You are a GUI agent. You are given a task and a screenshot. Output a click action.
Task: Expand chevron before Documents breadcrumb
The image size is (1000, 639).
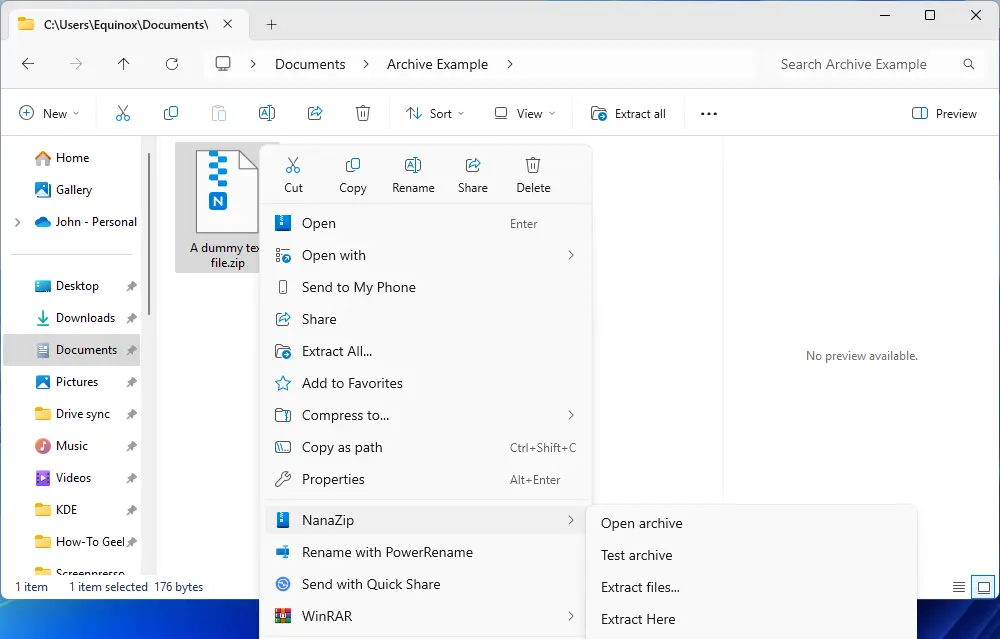[x=253, y=64]
